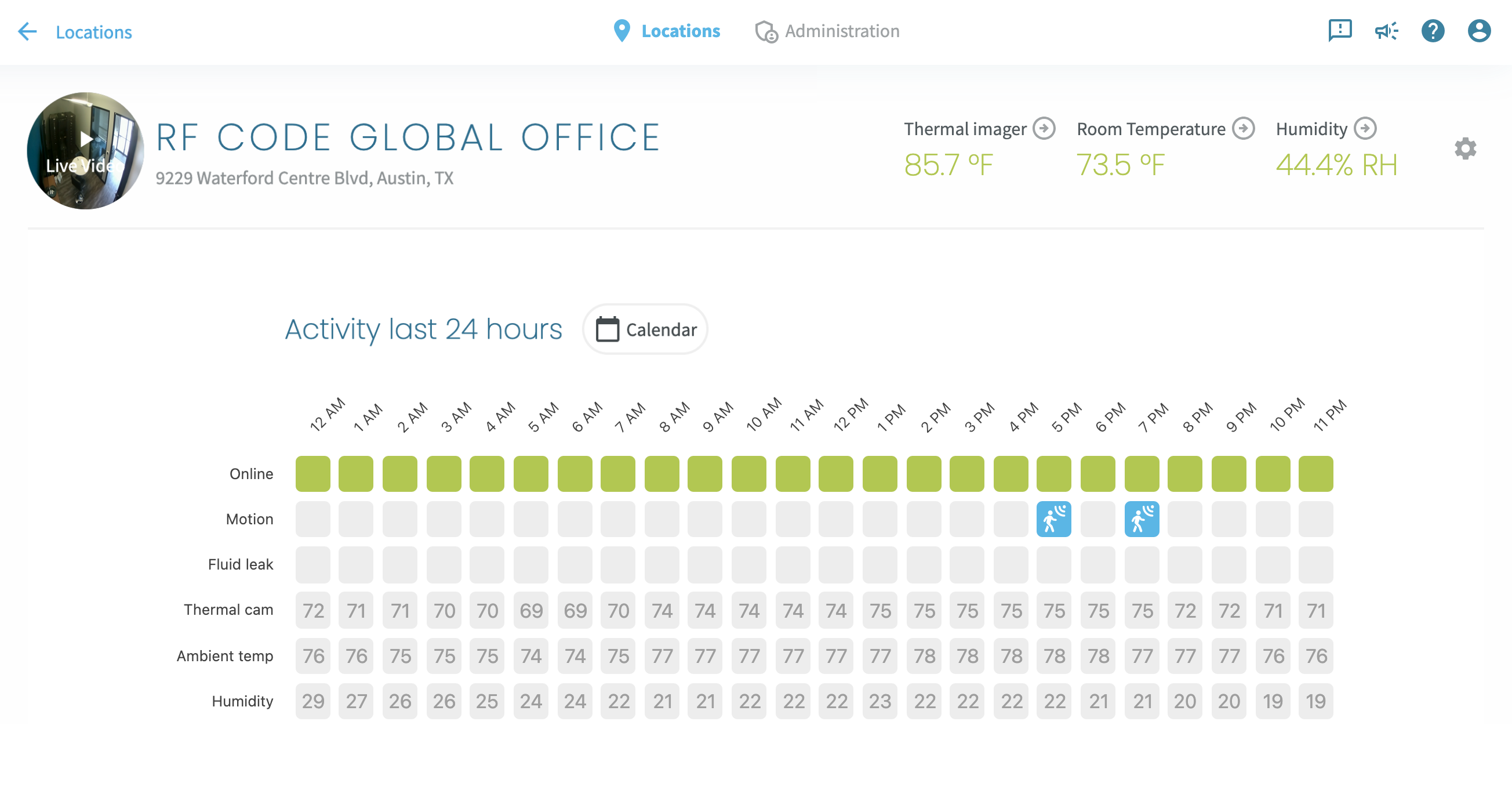This screenshot has height=812, width=1512.
Task: Click the 12 AM Online green square
Action: click(313, 474)
